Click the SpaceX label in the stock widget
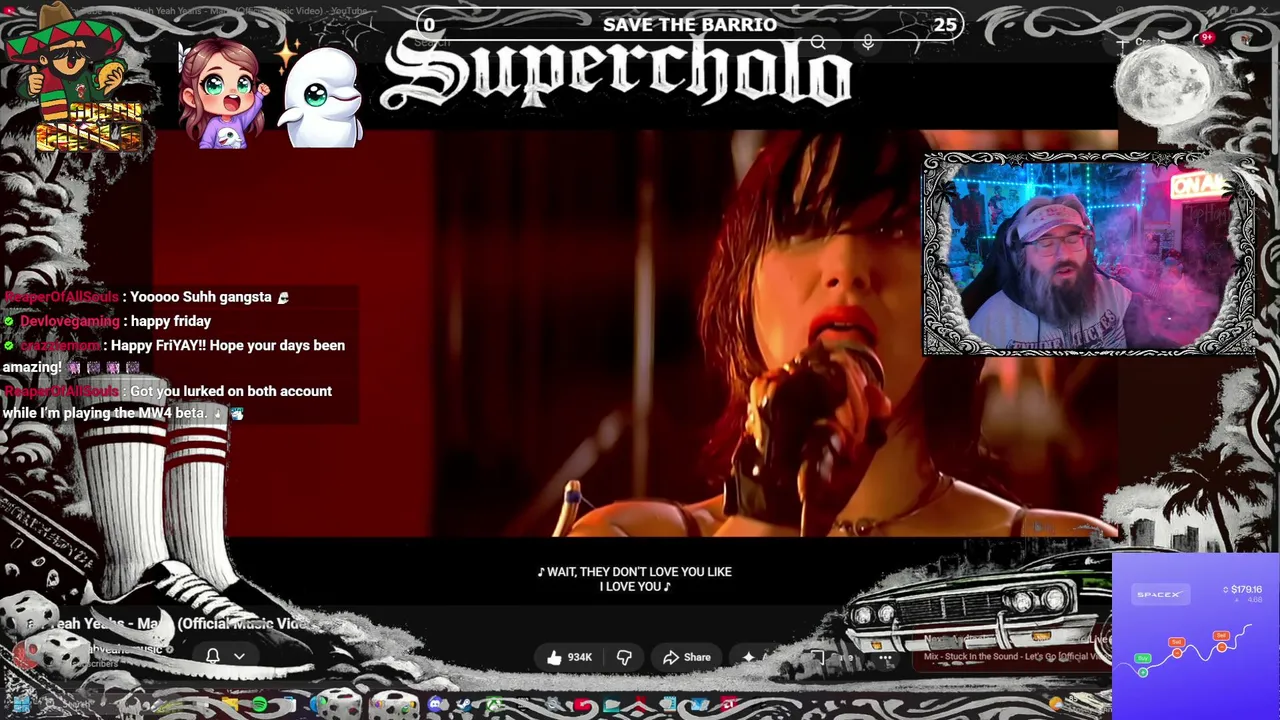 tap(1159, 595)
